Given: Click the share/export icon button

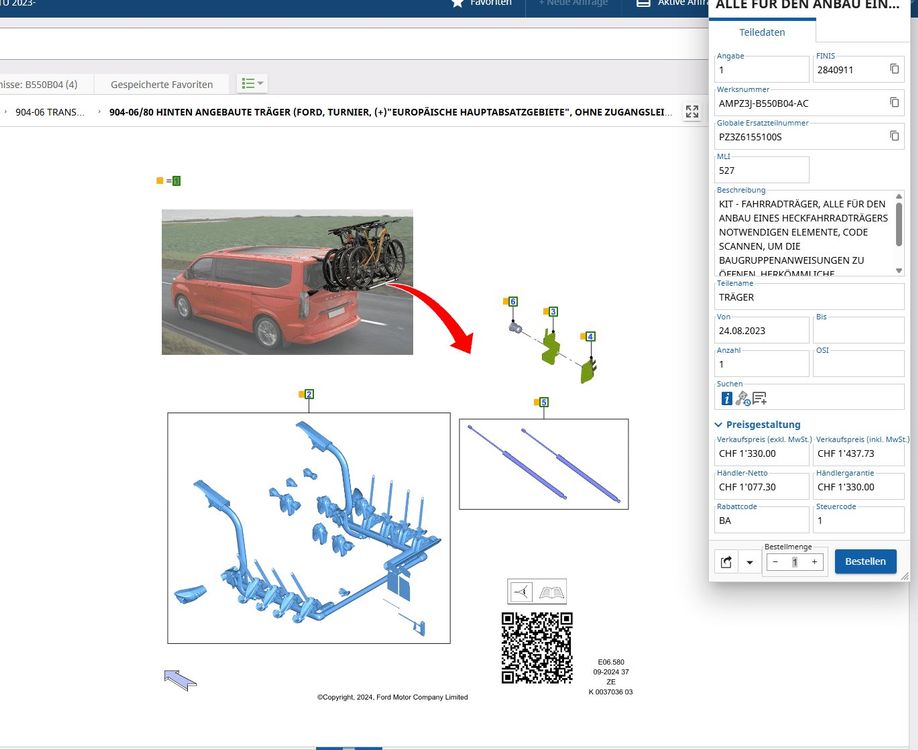Looking at the screenshot, I should coord(726,562).
